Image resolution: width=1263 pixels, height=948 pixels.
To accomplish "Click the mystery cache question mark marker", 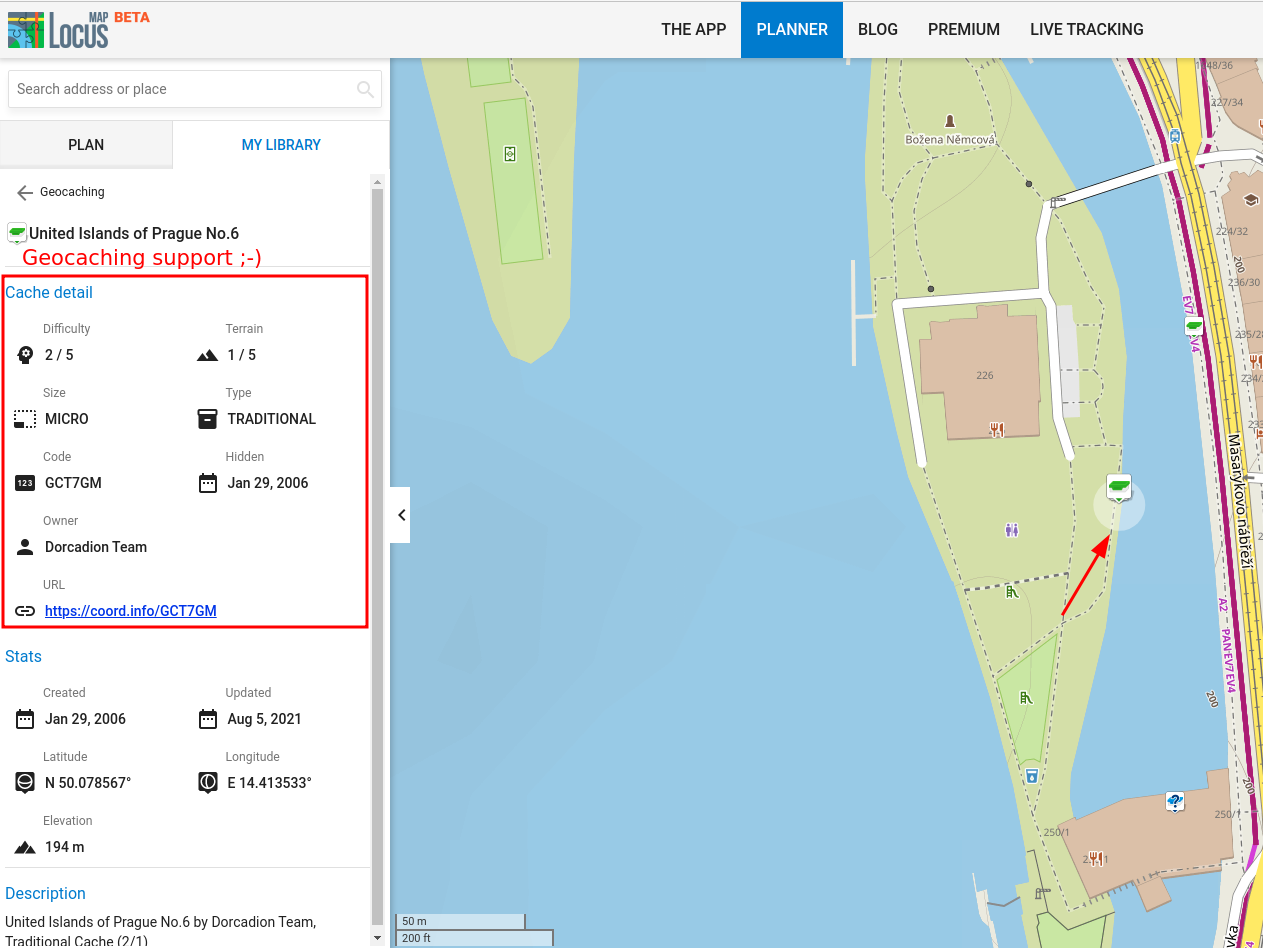I will tap(1175, 801).
